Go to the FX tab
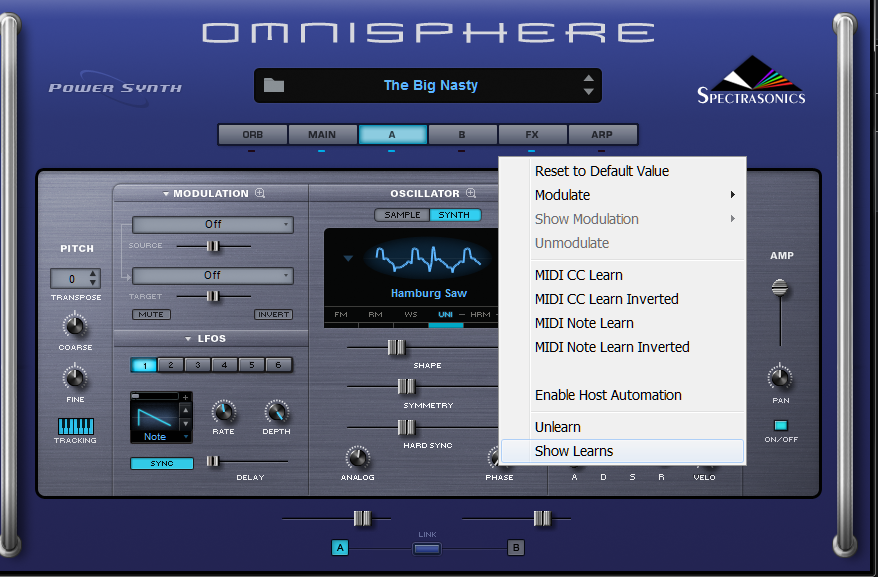Image resolution: width=878 pixels, height=577 pixels. click(532, 134)
